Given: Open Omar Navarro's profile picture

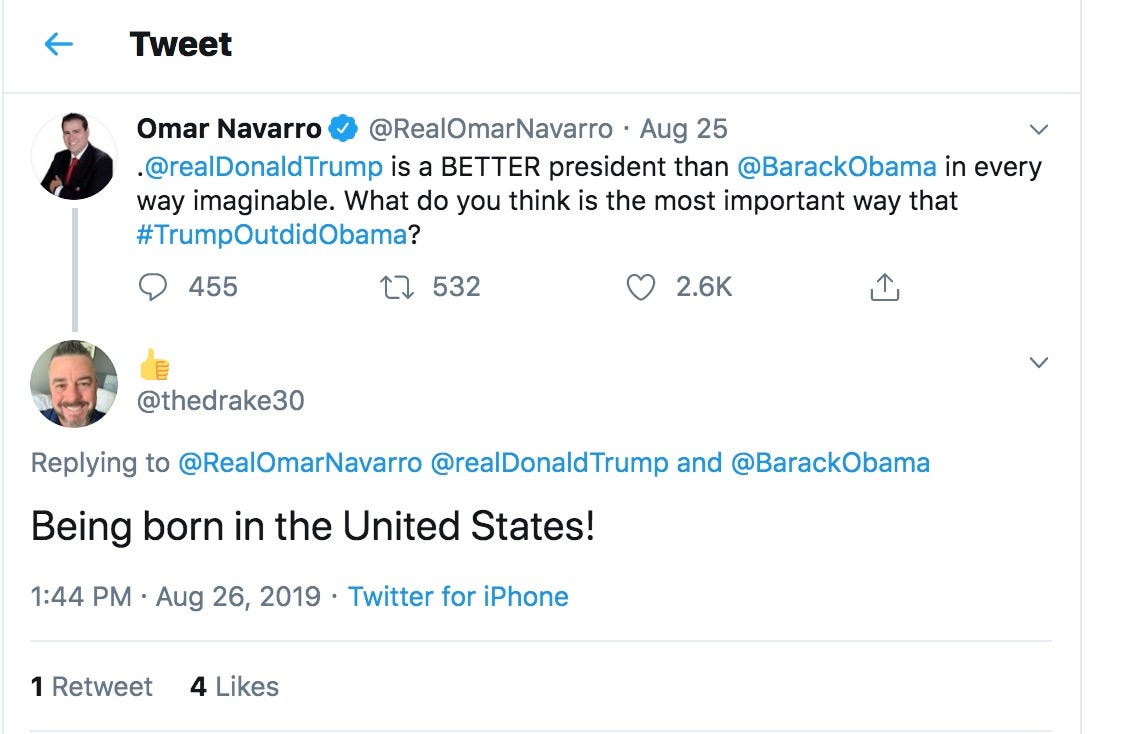Looking at the screenshot, I should pyautogui.click(x=74, y=157).
